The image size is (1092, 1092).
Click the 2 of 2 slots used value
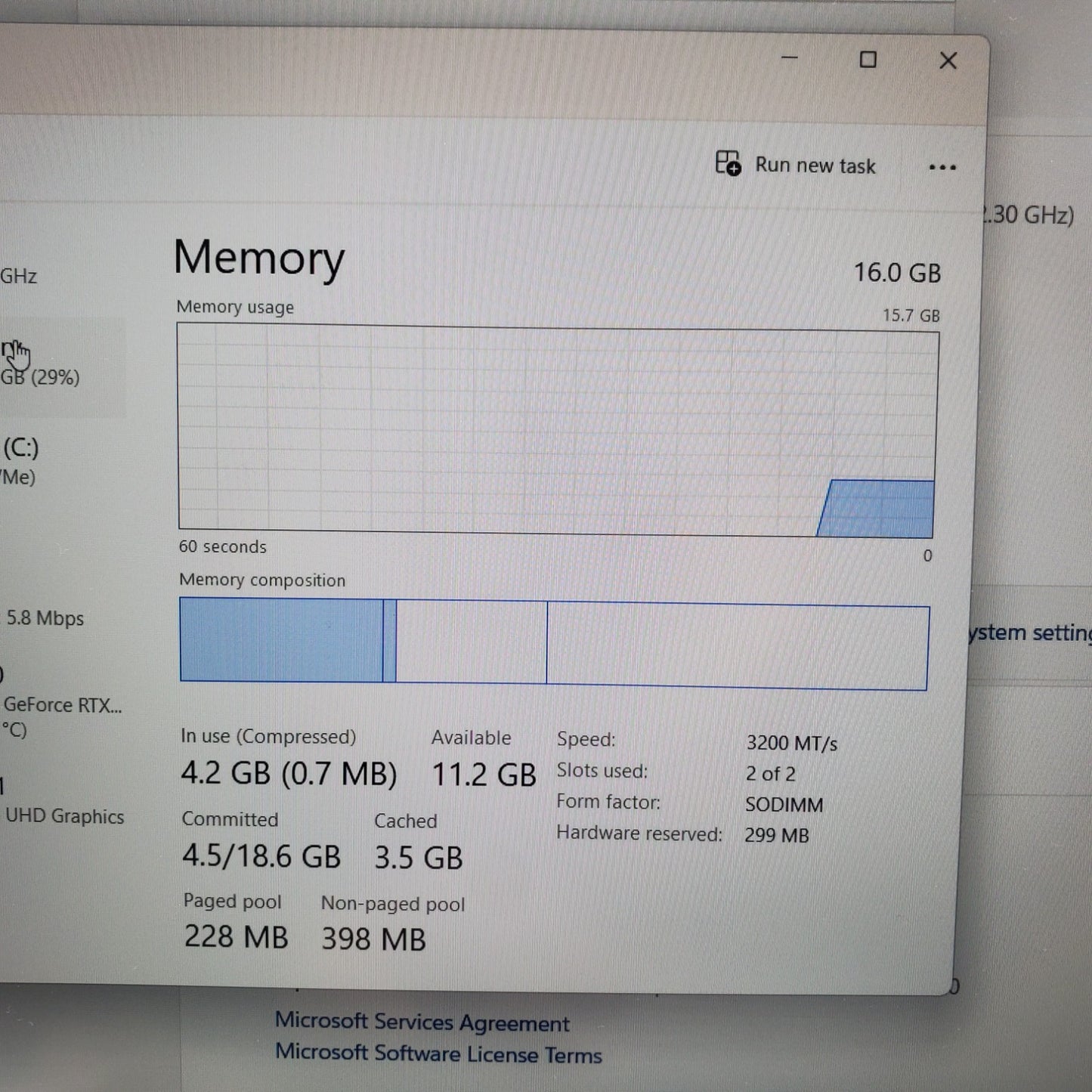pos(770,774)
